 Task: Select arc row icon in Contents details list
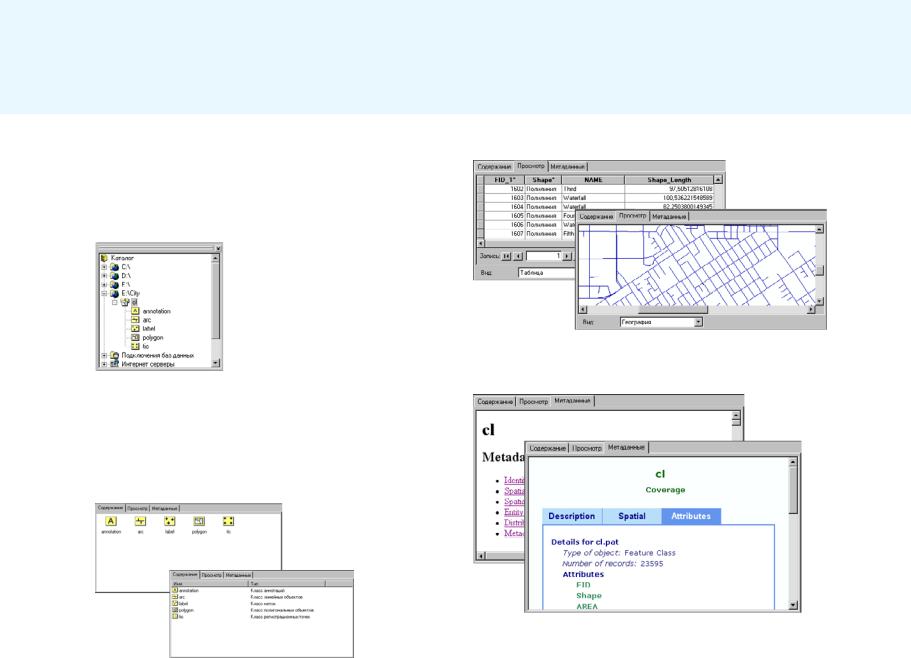click(175, 597)
